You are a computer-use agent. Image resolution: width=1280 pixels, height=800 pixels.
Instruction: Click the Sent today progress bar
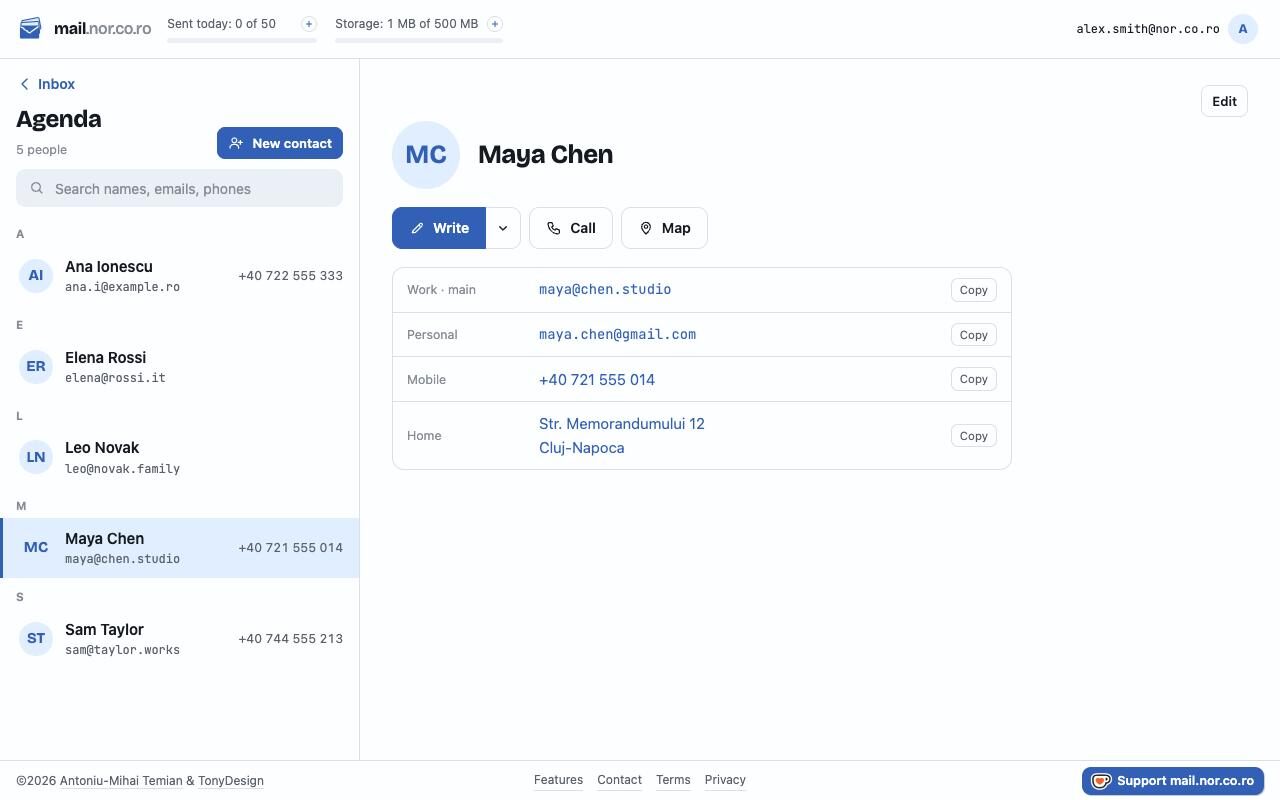click(242, 41)
